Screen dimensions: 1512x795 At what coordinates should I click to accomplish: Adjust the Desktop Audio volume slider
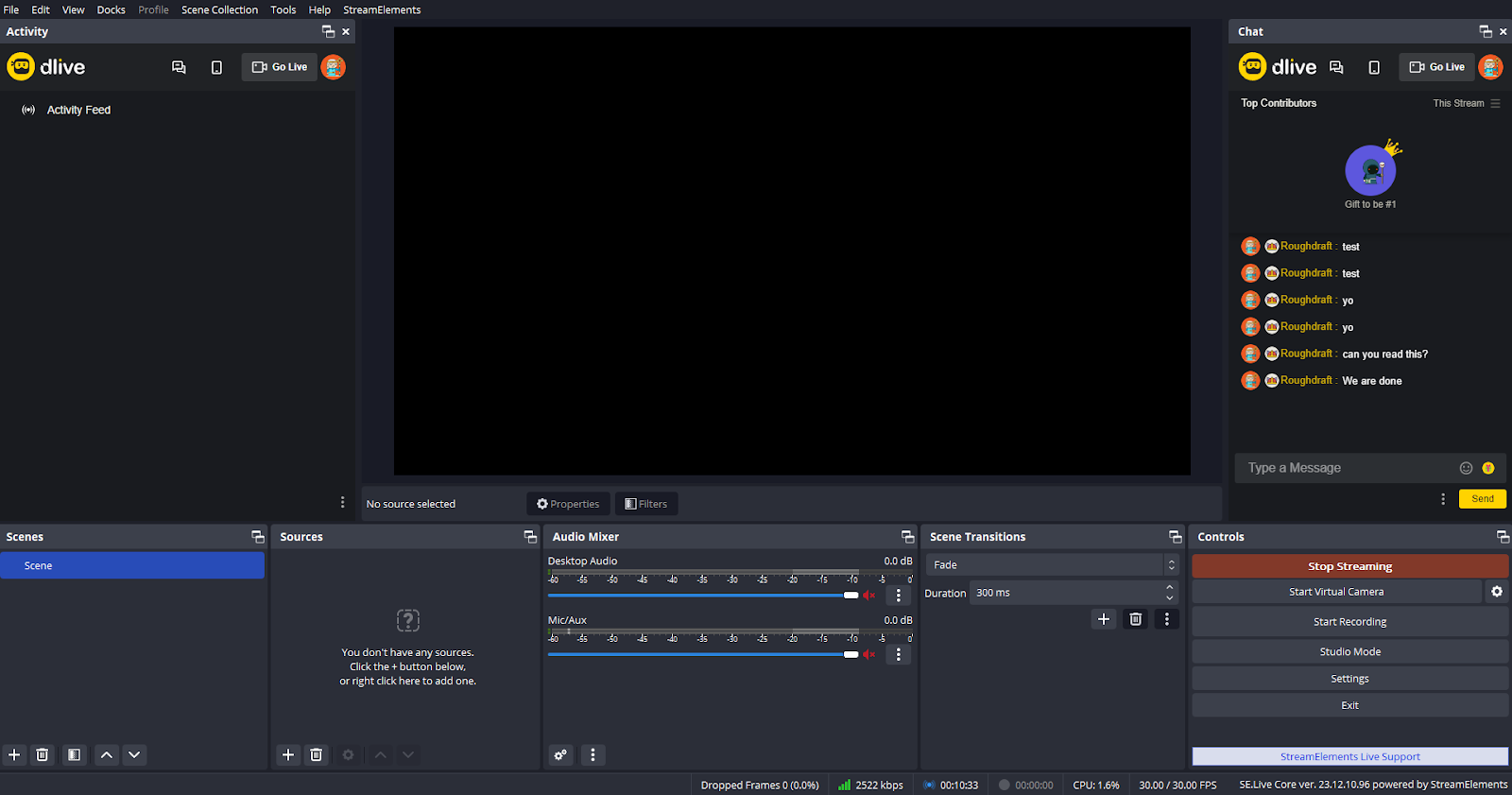[850, 596]
